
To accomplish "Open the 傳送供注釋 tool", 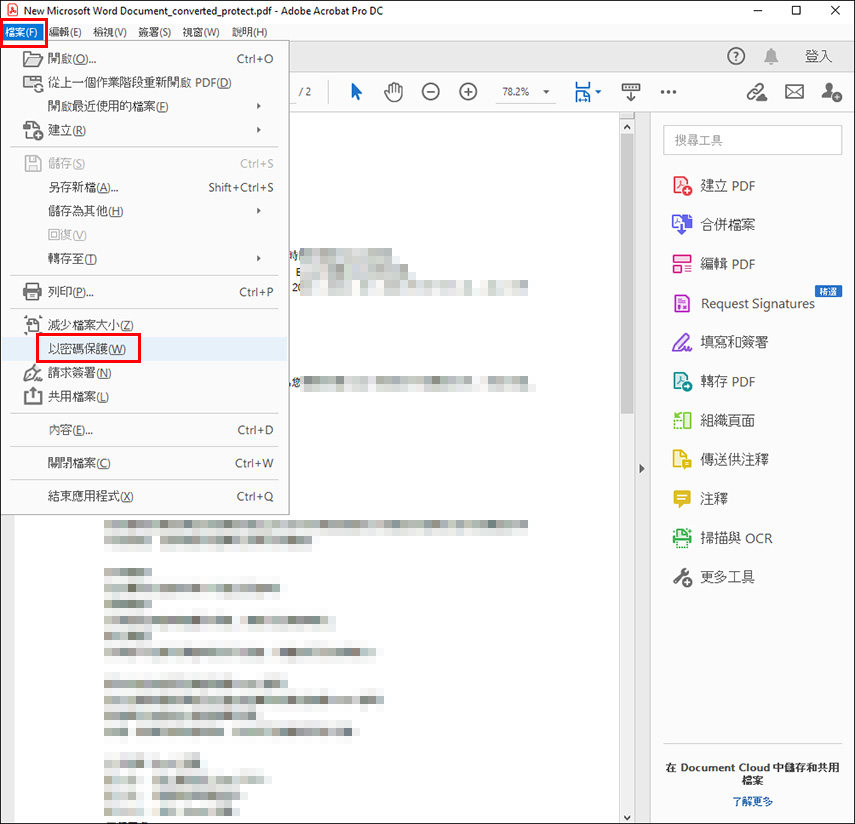I will [721, 460].
